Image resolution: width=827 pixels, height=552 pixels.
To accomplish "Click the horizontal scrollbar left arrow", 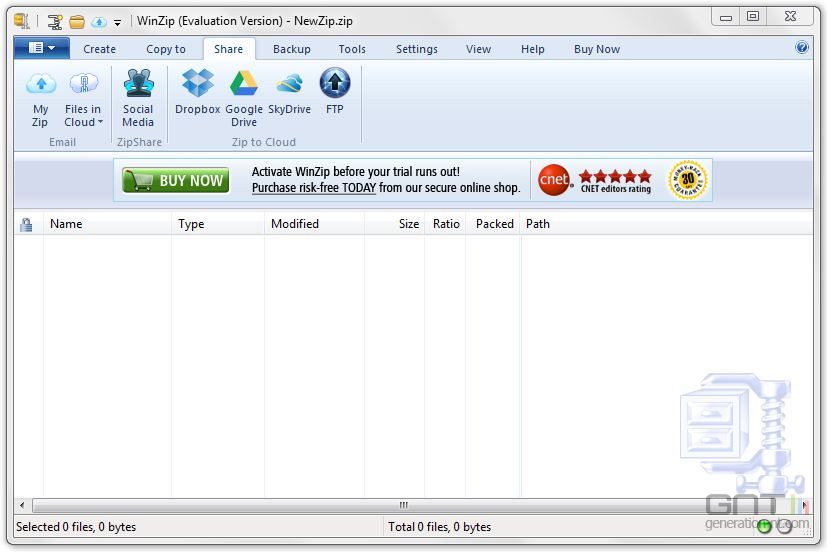I will point(22,505).
